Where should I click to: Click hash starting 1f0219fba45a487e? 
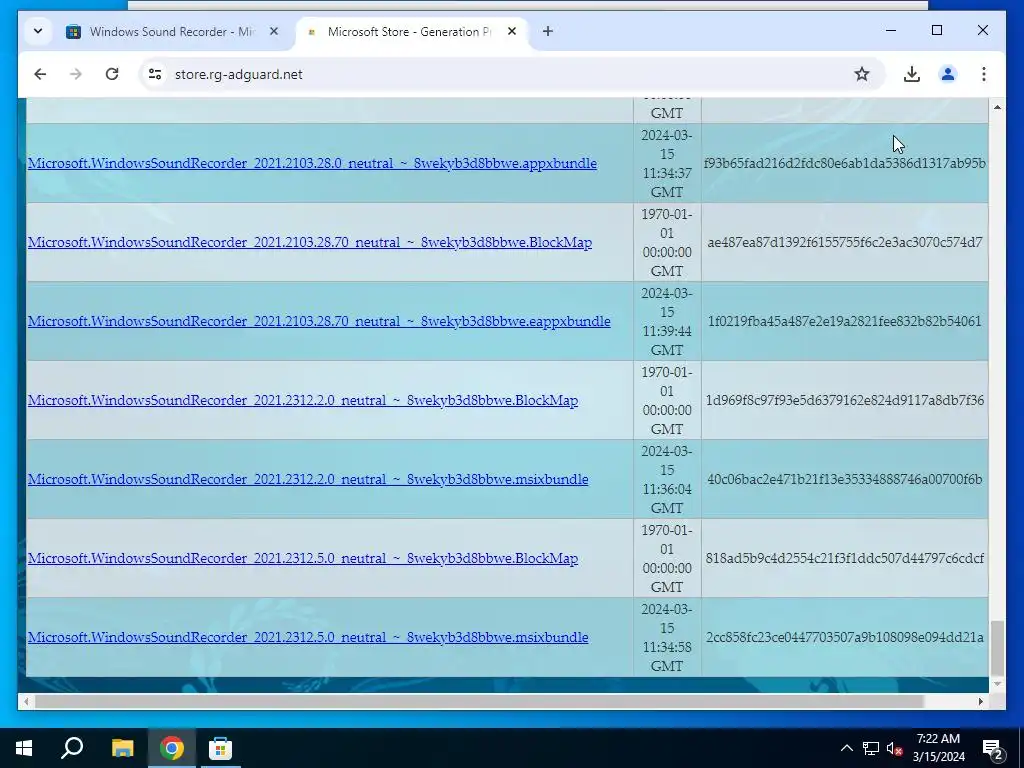click(x=844, y=321)
